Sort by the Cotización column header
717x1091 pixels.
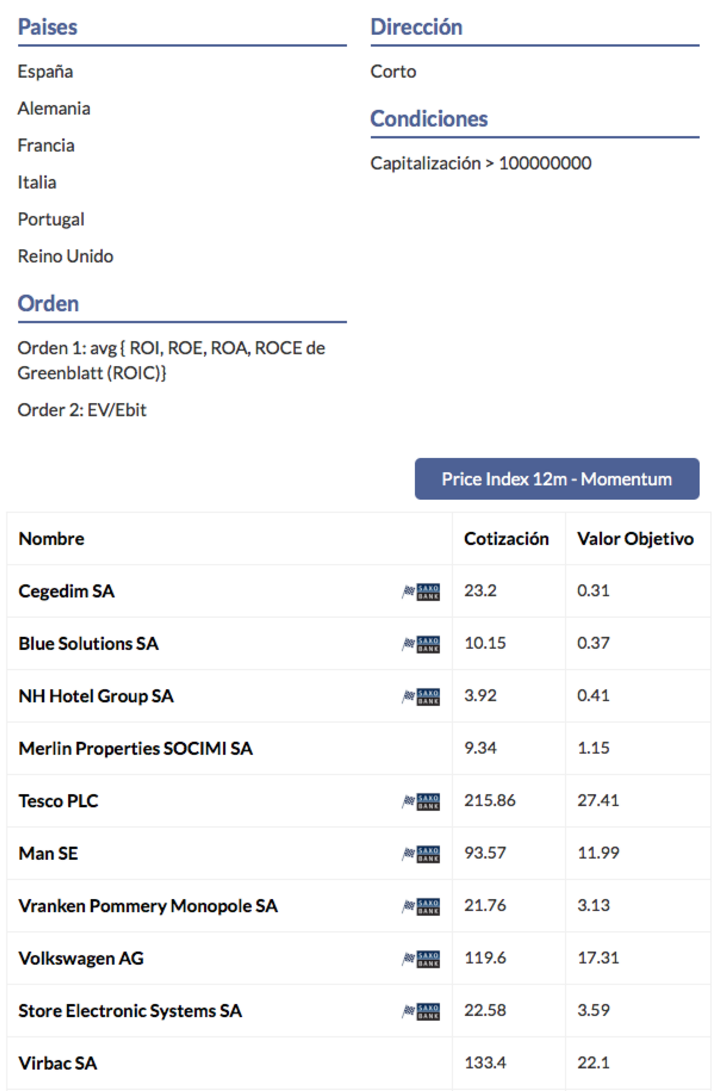coord(506,539)
